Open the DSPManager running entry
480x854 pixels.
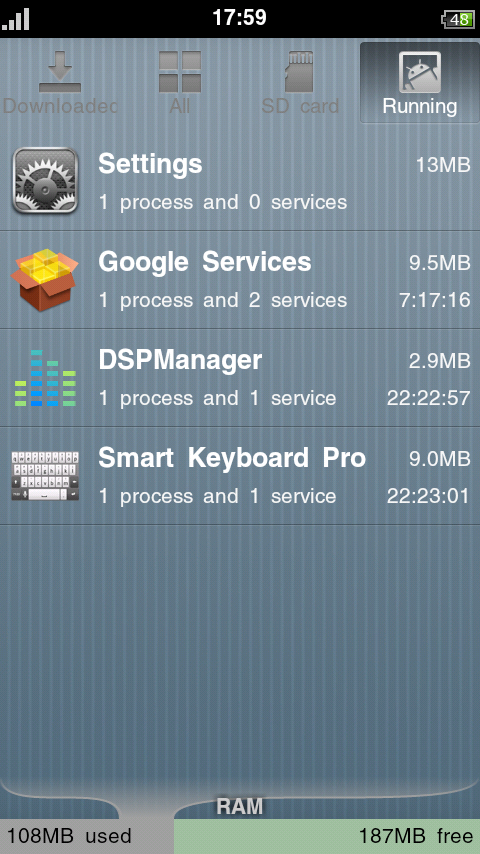pyautogui.click(x=240, y=378)
